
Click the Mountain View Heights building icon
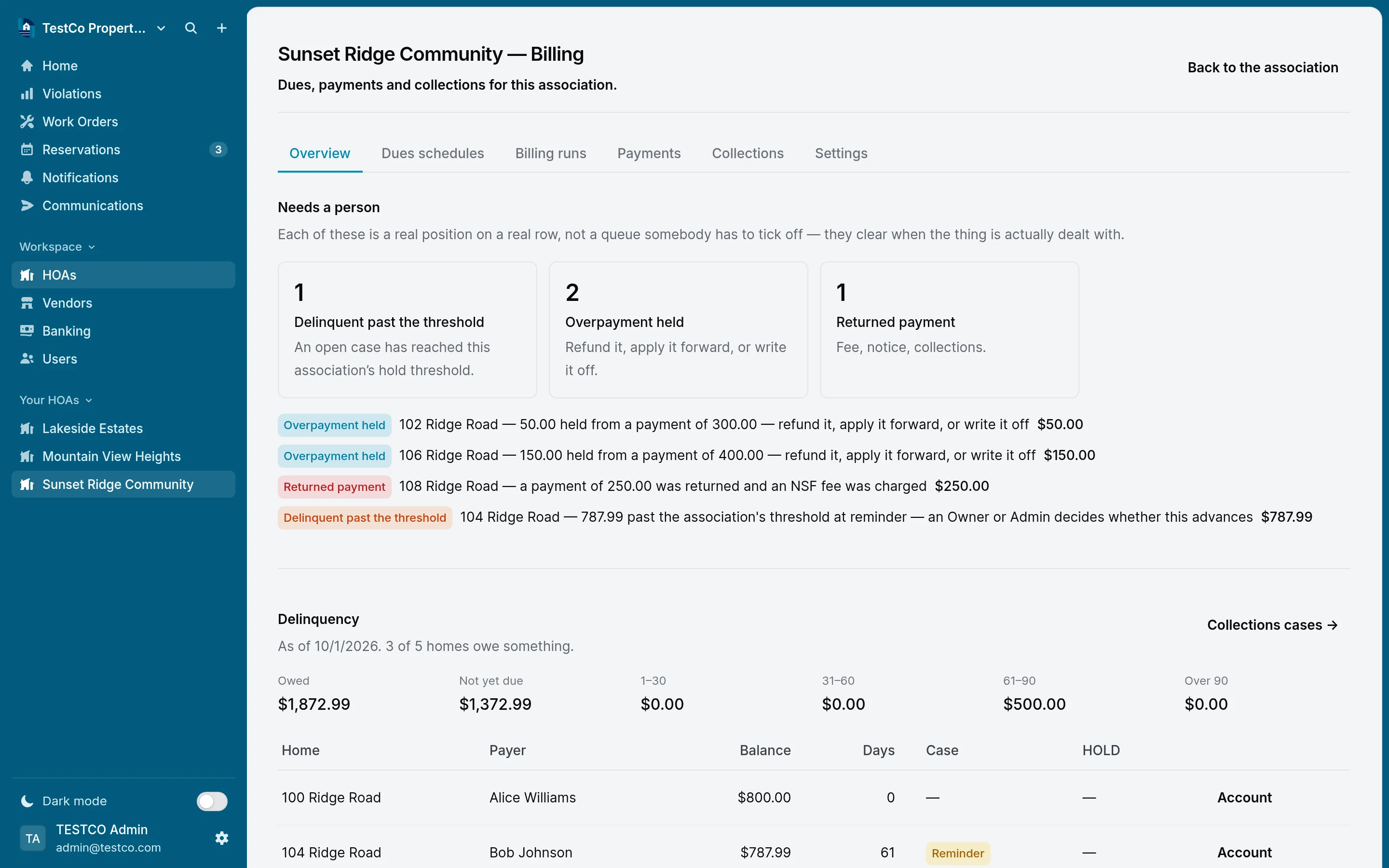tap(27, 456)
